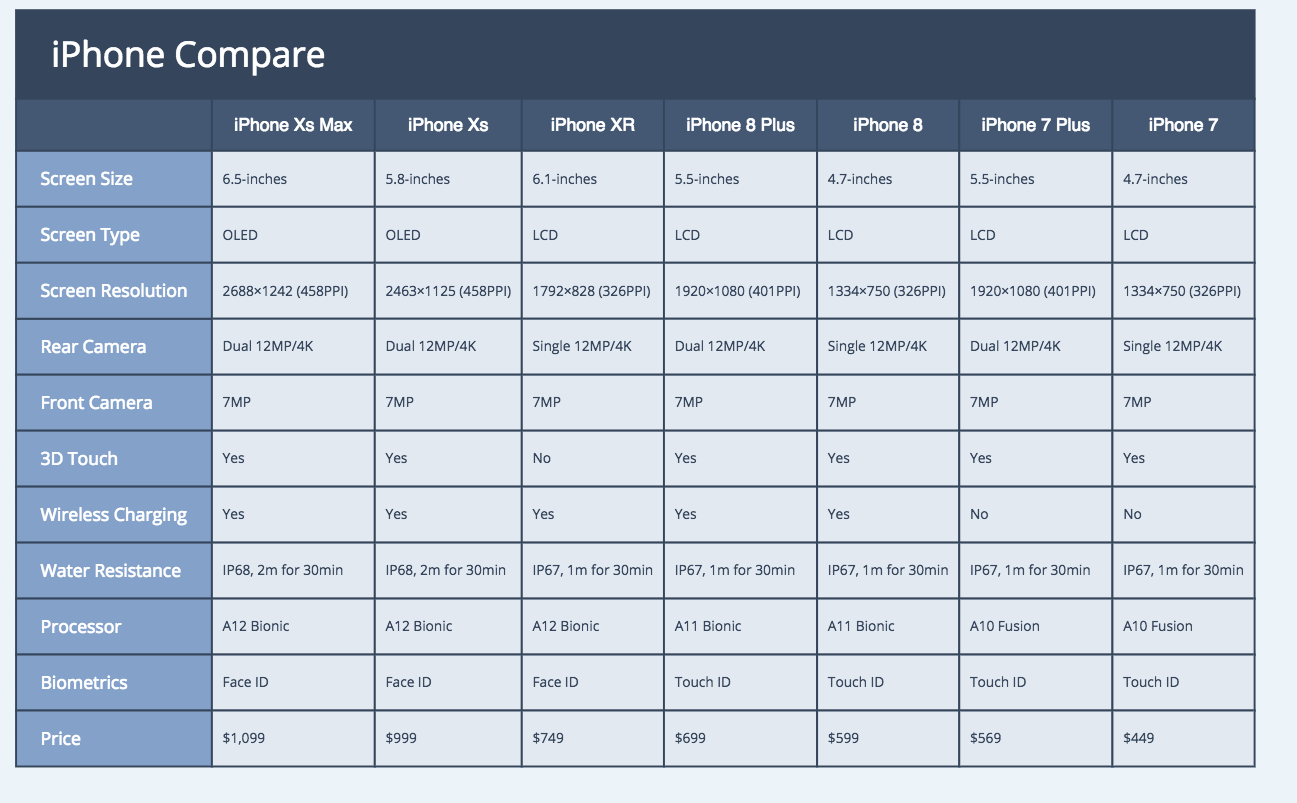Select the A11 Bionic cell for iPhone 8
This screenshot has height=803, width=1297.
tap(861, 627)
